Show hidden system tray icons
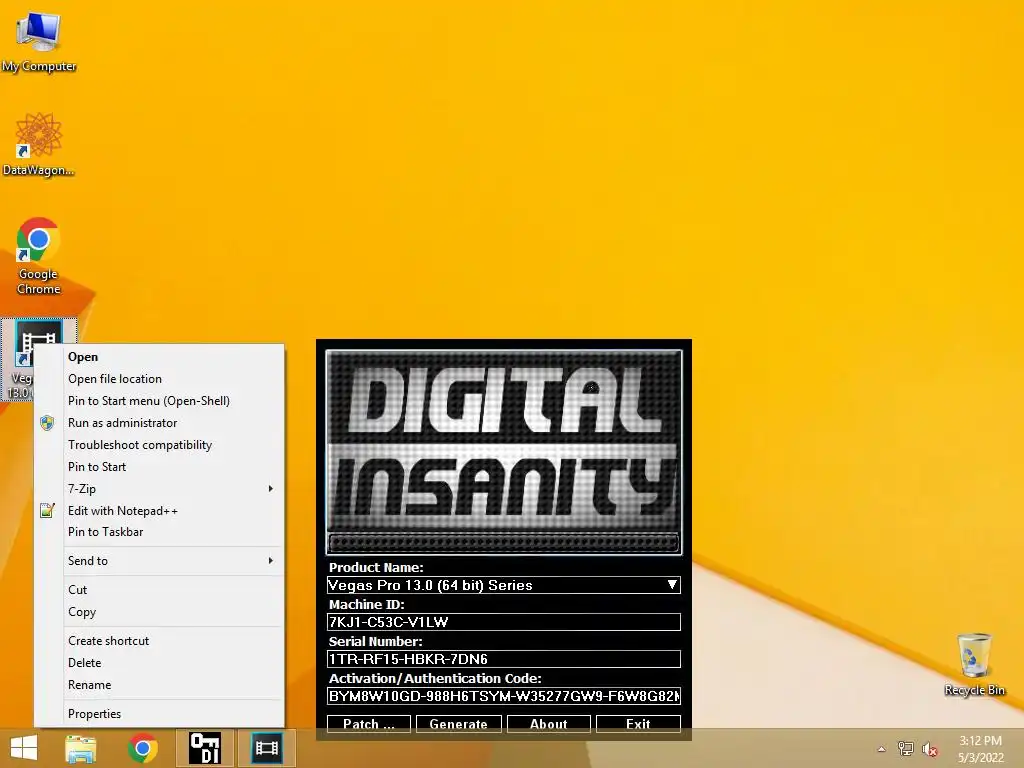Viewport: 1024px width, 768px height. tap(882, 749)
